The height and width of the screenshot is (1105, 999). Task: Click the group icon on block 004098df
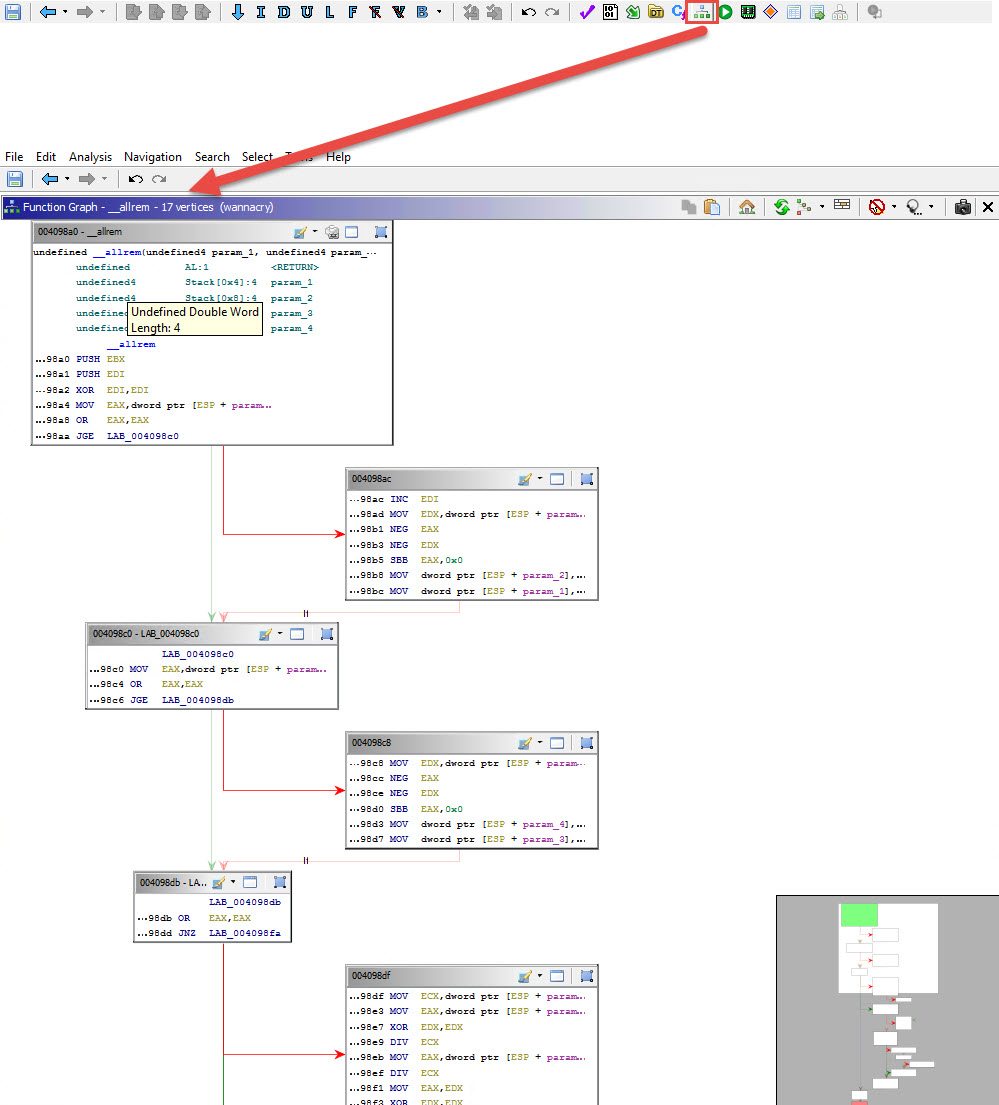[x=586, y=976]
